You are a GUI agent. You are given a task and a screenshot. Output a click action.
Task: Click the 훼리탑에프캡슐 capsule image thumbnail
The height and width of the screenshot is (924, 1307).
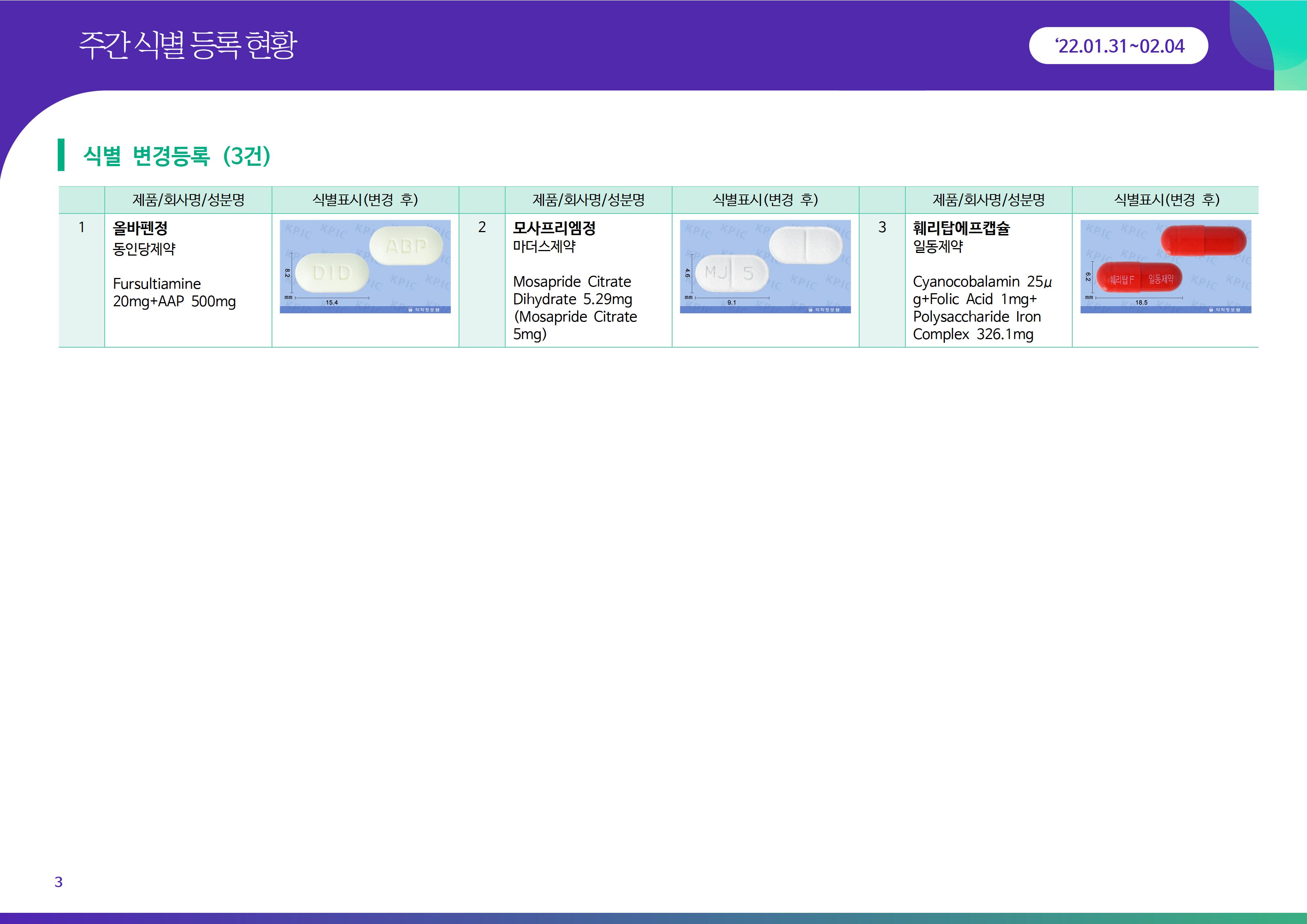(x=1165, y=266)
